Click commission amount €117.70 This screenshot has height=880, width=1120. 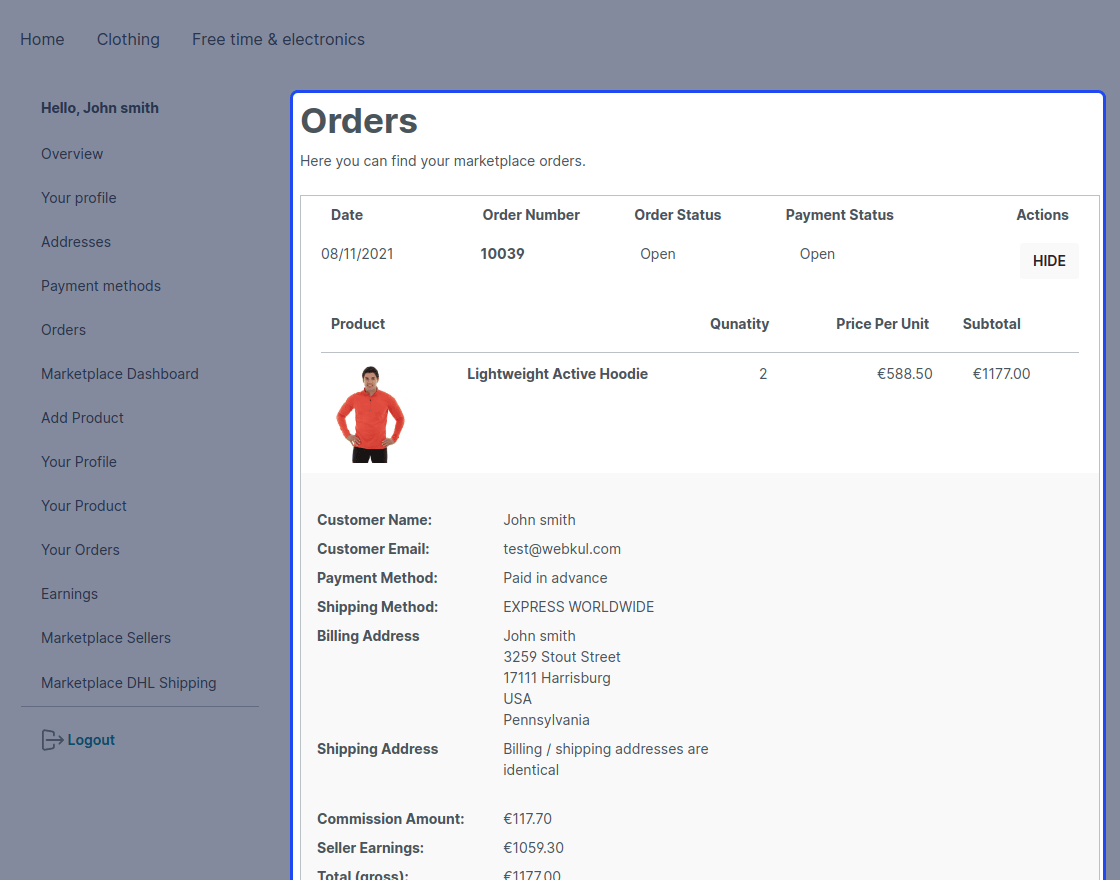pos(527,819)
